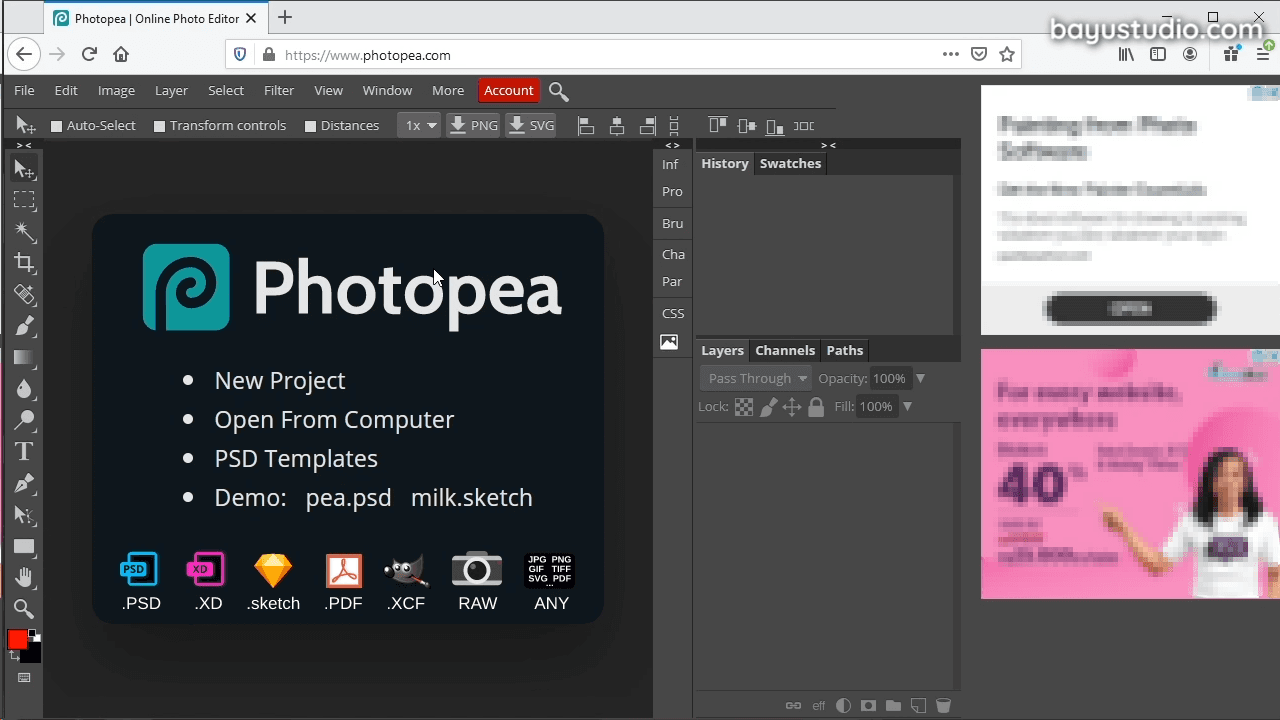Screen dimensions: 1280x720
Task: Select the Spot Healing Brush tool
Action: tap(24, 294)
